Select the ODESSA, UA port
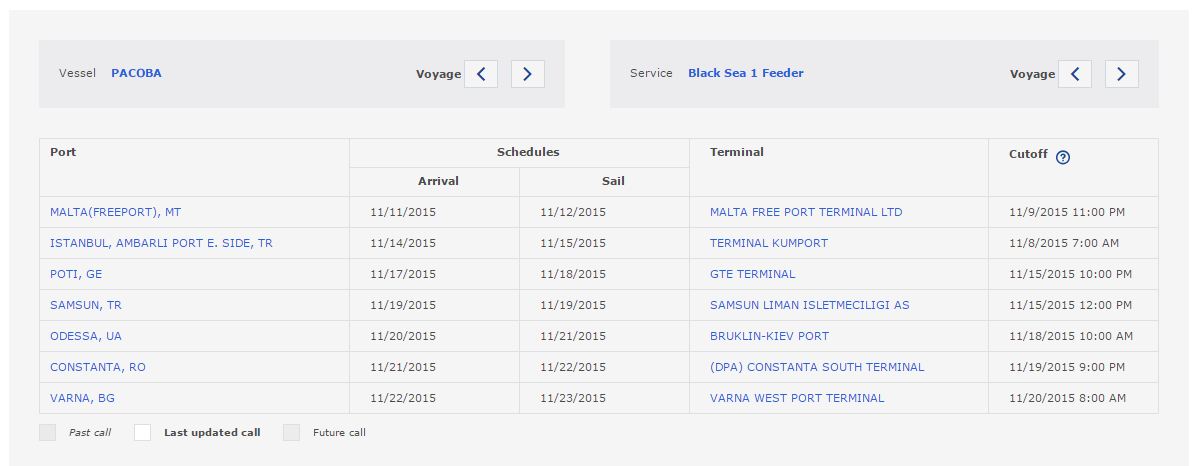This screenshot has height=466, width=1200. [x=86, y=336]
